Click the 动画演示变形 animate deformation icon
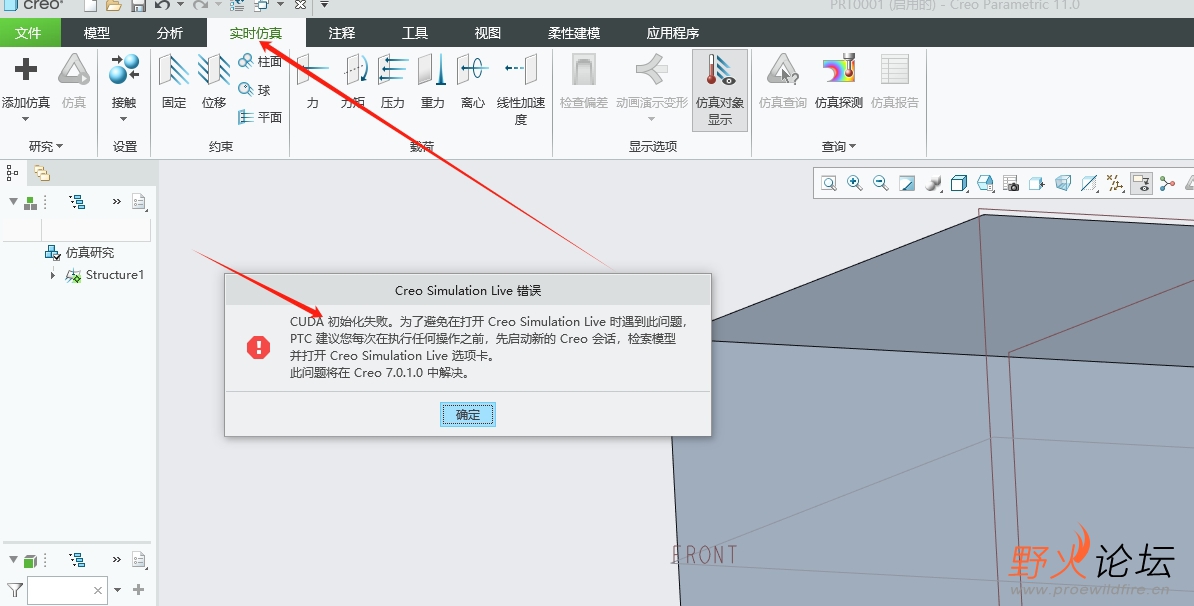 coord(651,69)
